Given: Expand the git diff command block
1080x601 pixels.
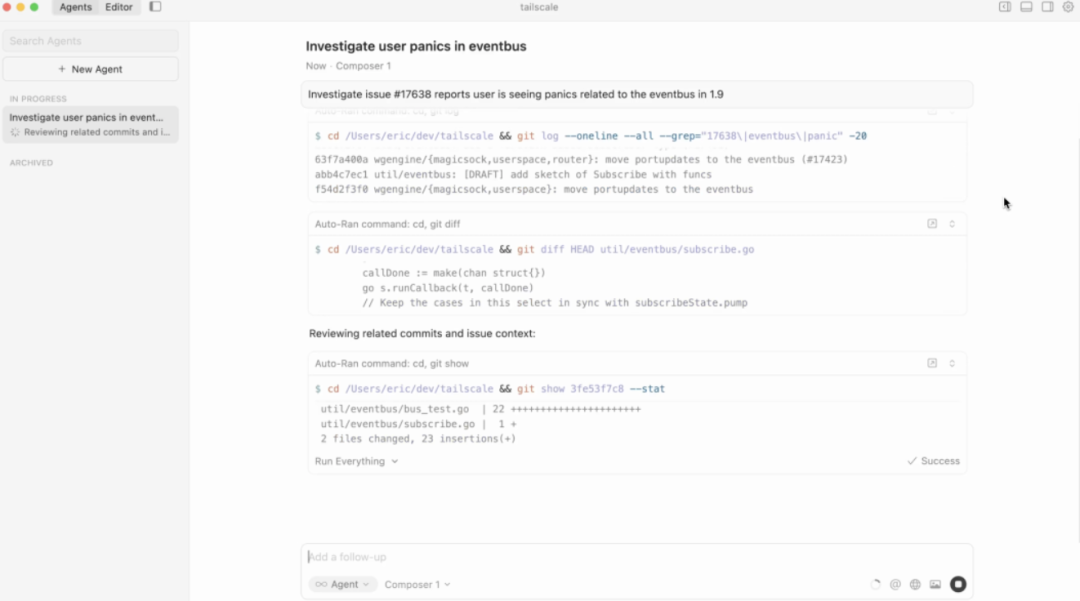Looking at the screenshot, I should tap(952, 224).
